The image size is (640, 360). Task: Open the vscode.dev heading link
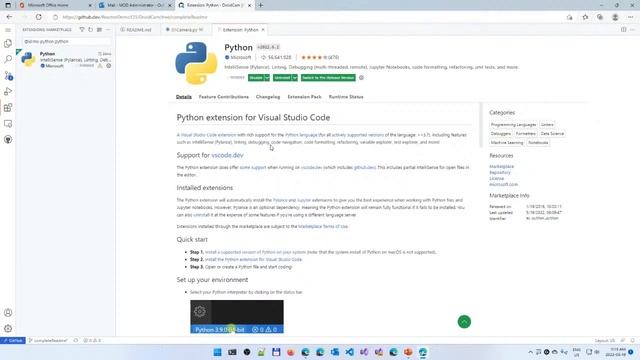pos(227,155)
